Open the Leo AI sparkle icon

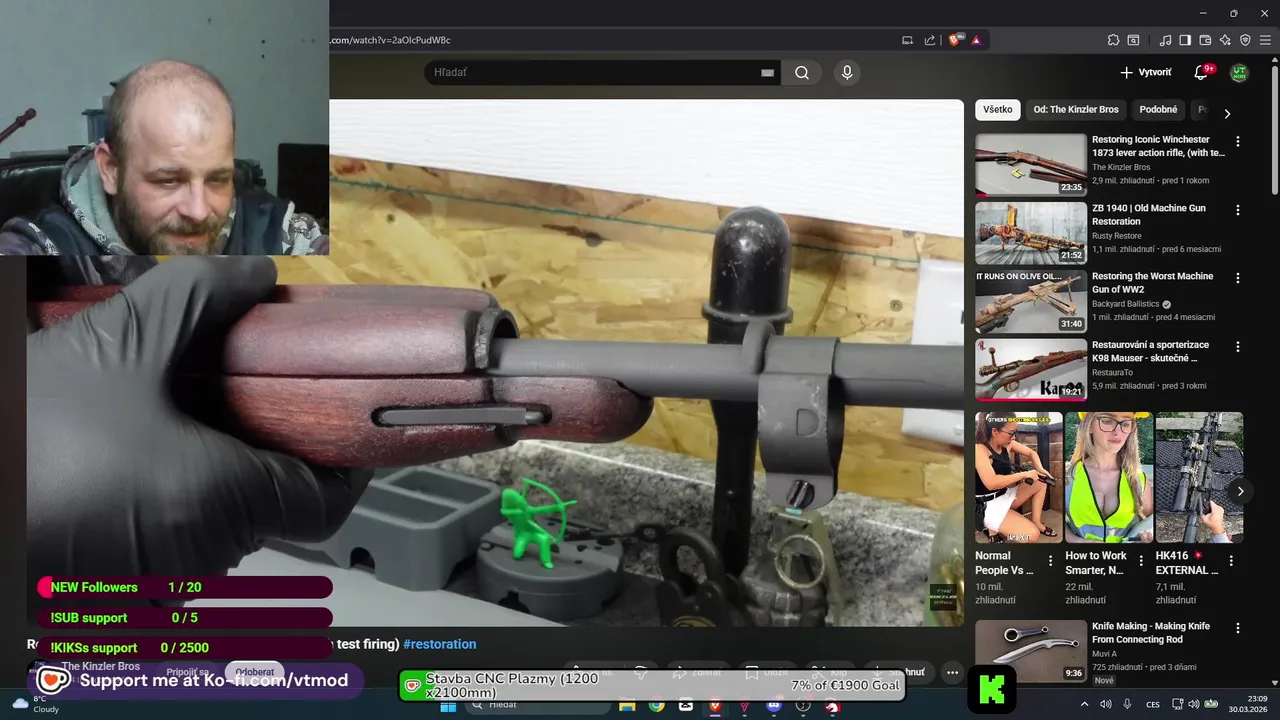click(1225, 40)
